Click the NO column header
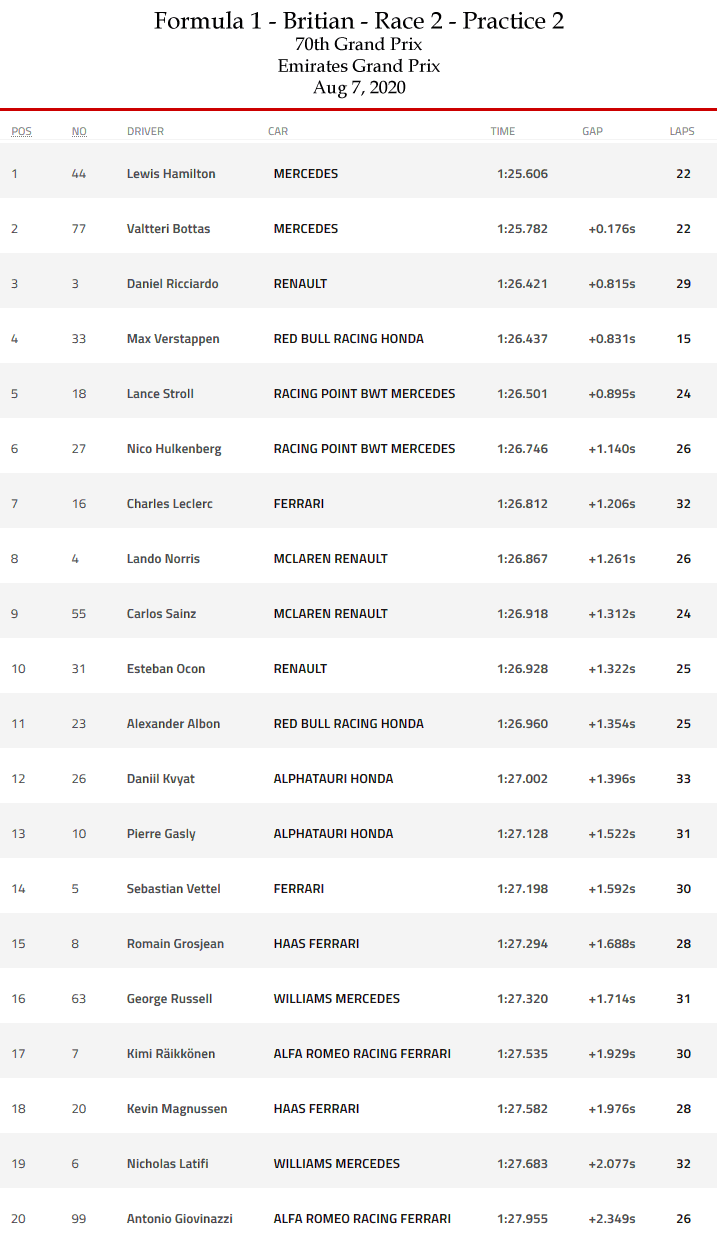This screenshot has height=1236, width=717. 79,131
